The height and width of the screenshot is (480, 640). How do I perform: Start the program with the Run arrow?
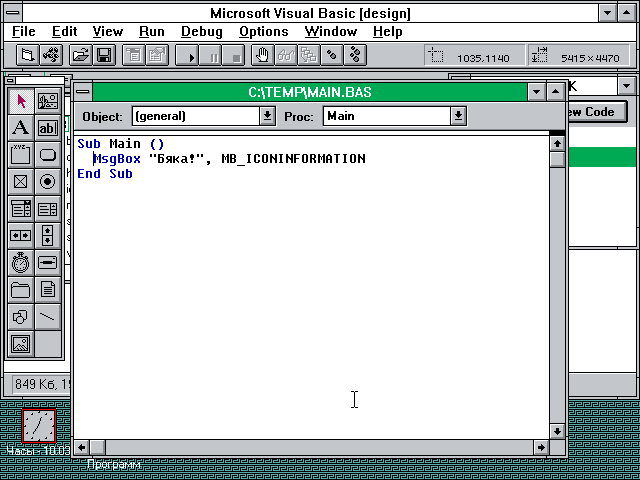187,55
